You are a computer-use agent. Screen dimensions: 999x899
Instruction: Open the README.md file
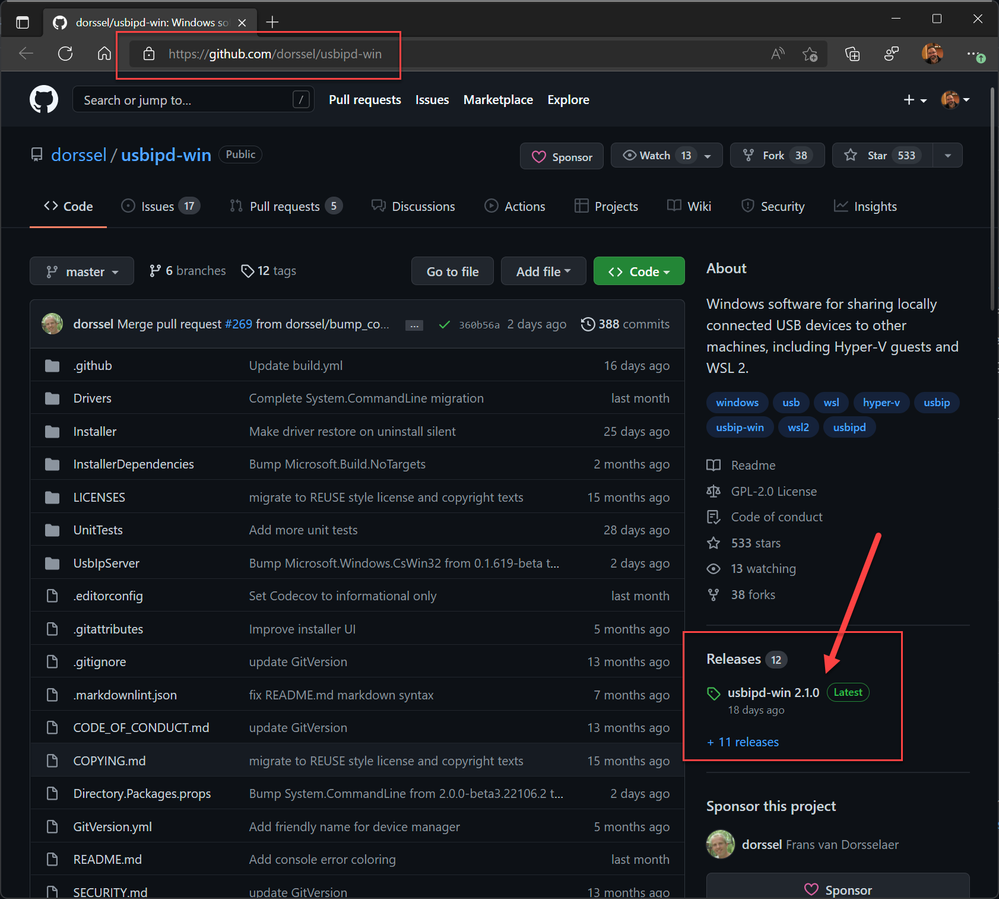[x=107, y=859]
